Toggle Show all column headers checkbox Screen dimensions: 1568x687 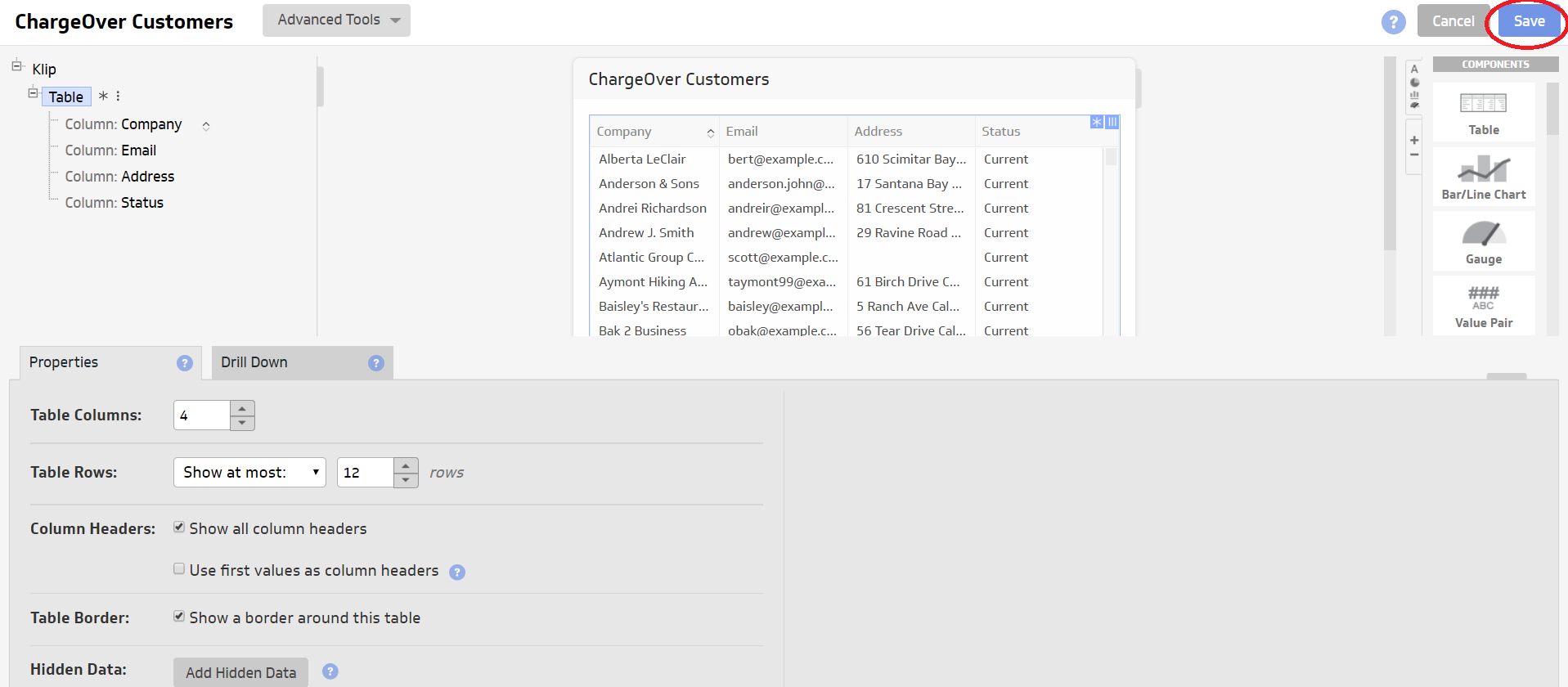click(x=178, y=528)
